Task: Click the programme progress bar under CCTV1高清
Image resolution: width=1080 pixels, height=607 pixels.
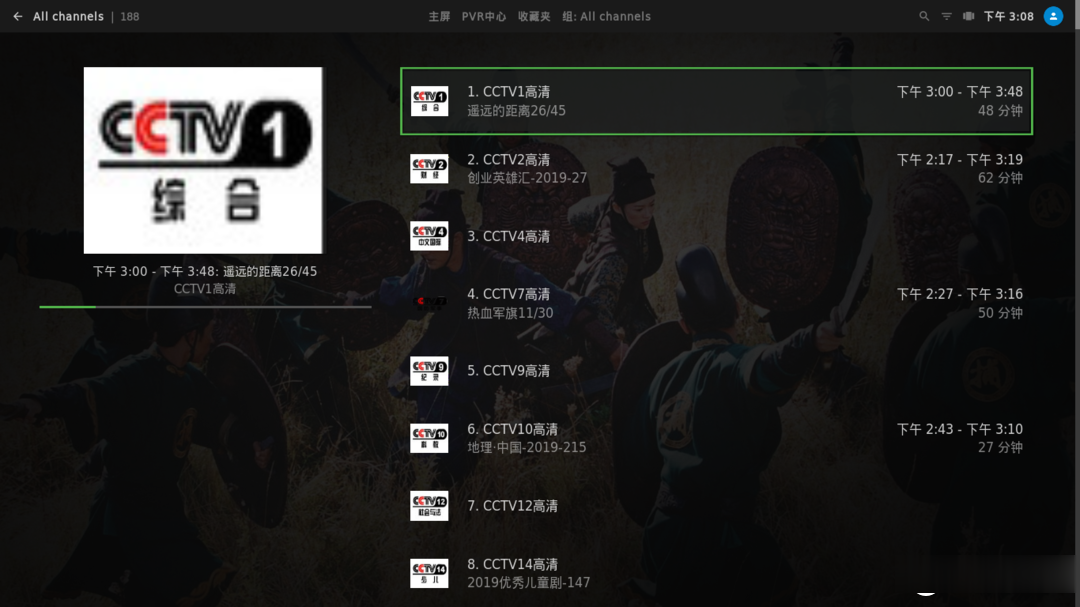Action: [205, 307]
